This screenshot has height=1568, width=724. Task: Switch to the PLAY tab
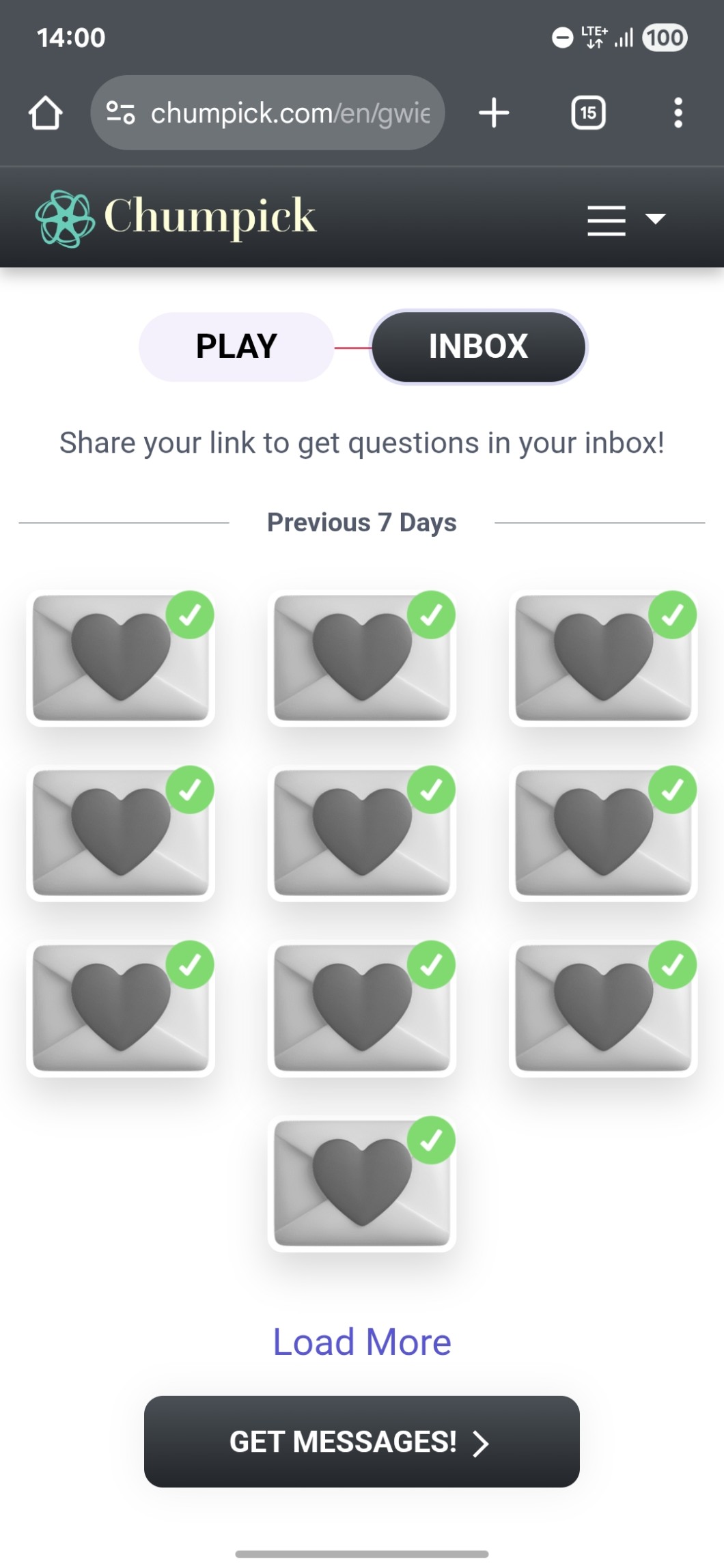click(236, 347)
